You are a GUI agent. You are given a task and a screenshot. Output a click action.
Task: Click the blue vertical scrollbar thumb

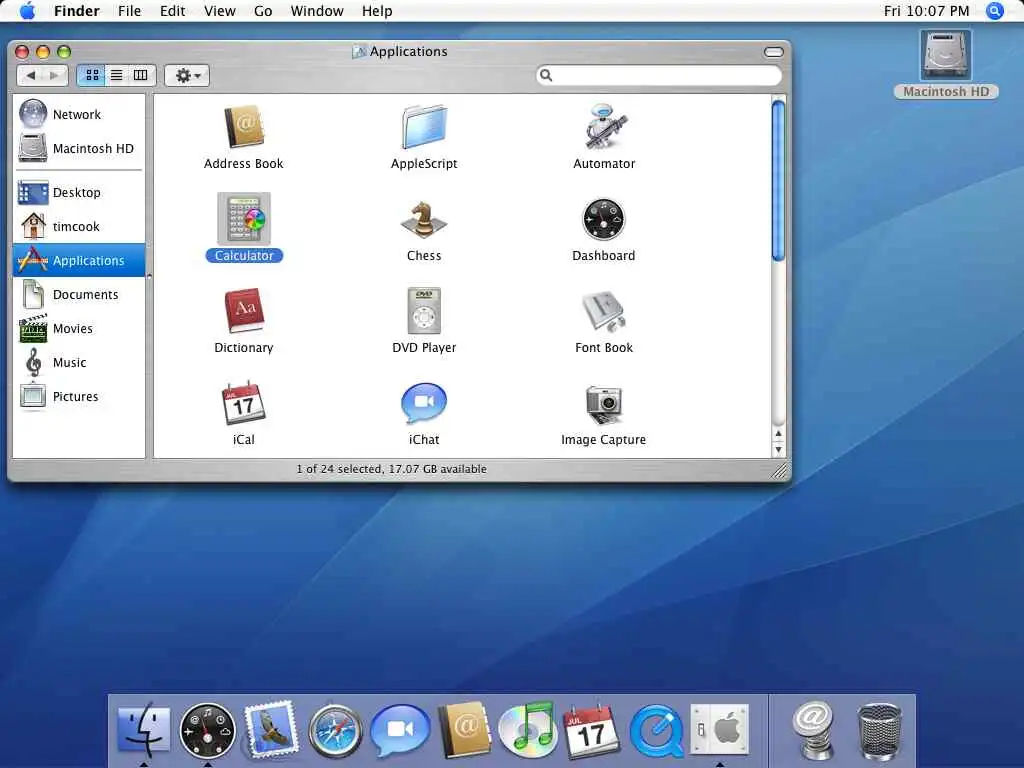pos(778,181)
